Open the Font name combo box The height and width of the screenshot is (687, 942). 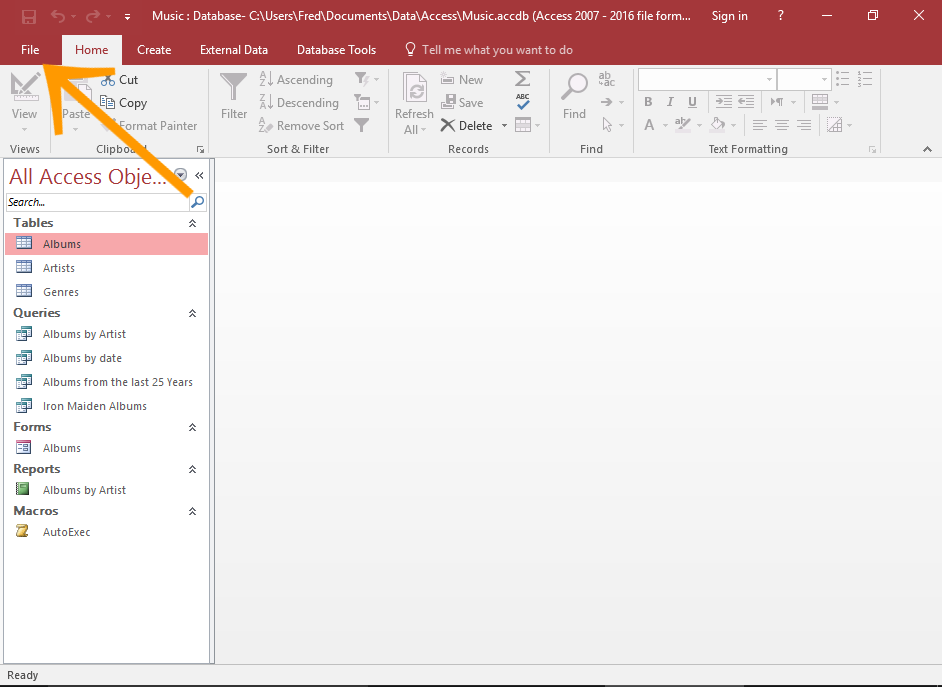706,79
